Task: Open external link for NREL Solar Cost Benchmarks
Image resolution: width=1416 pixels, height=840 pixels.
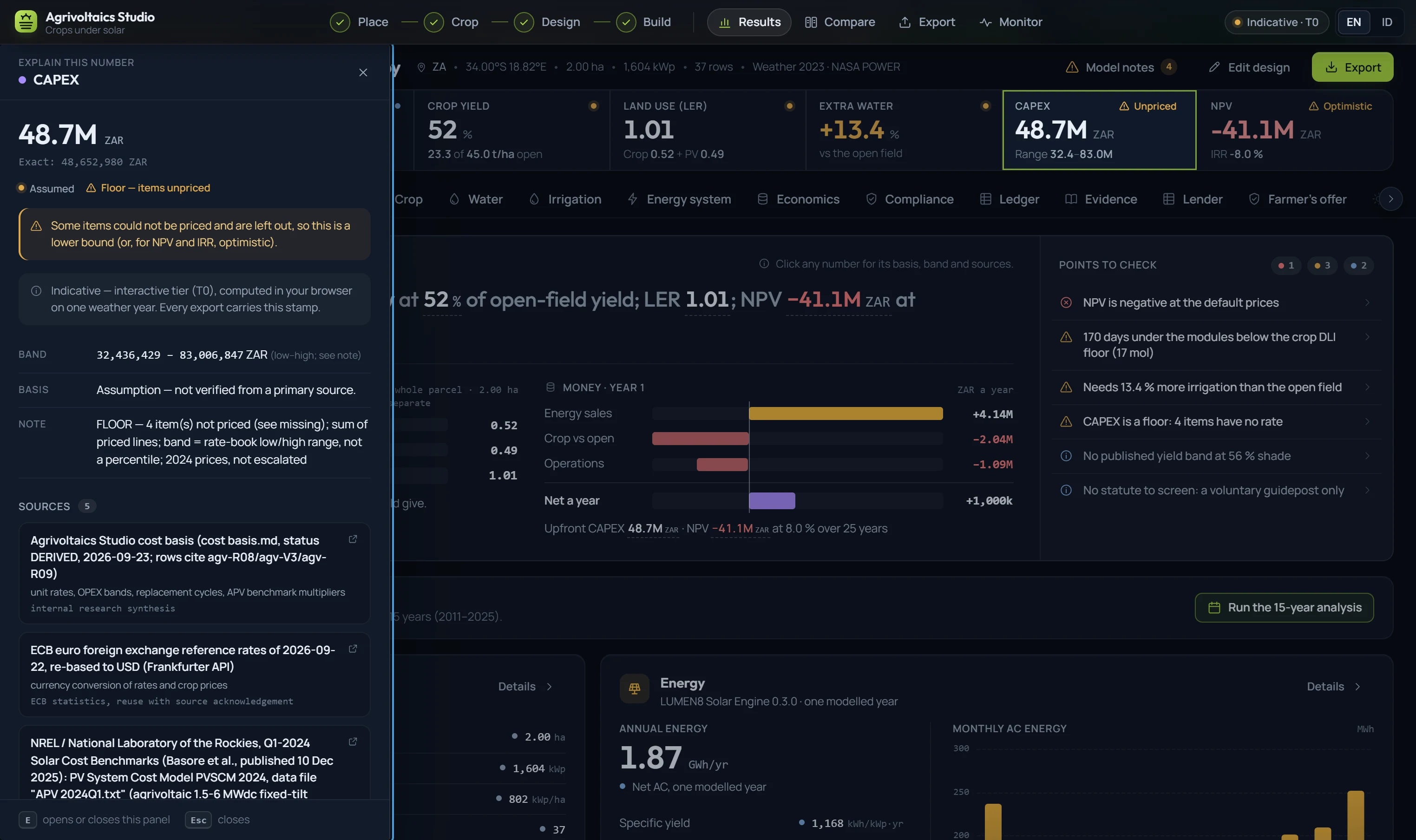Action: pos(353,742)
